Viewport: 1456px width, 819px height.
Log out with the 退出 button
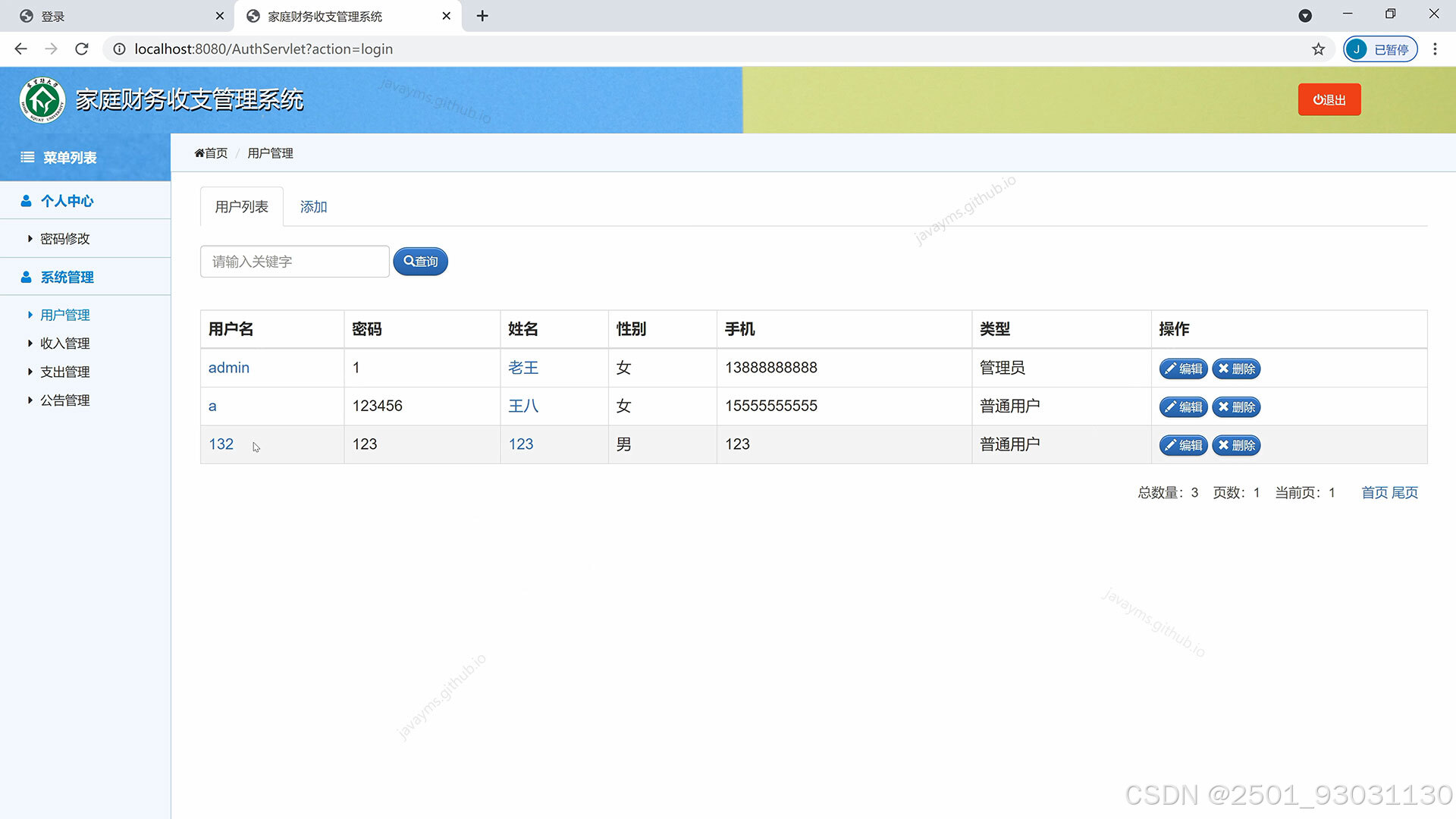click(x=1329, y=99)
